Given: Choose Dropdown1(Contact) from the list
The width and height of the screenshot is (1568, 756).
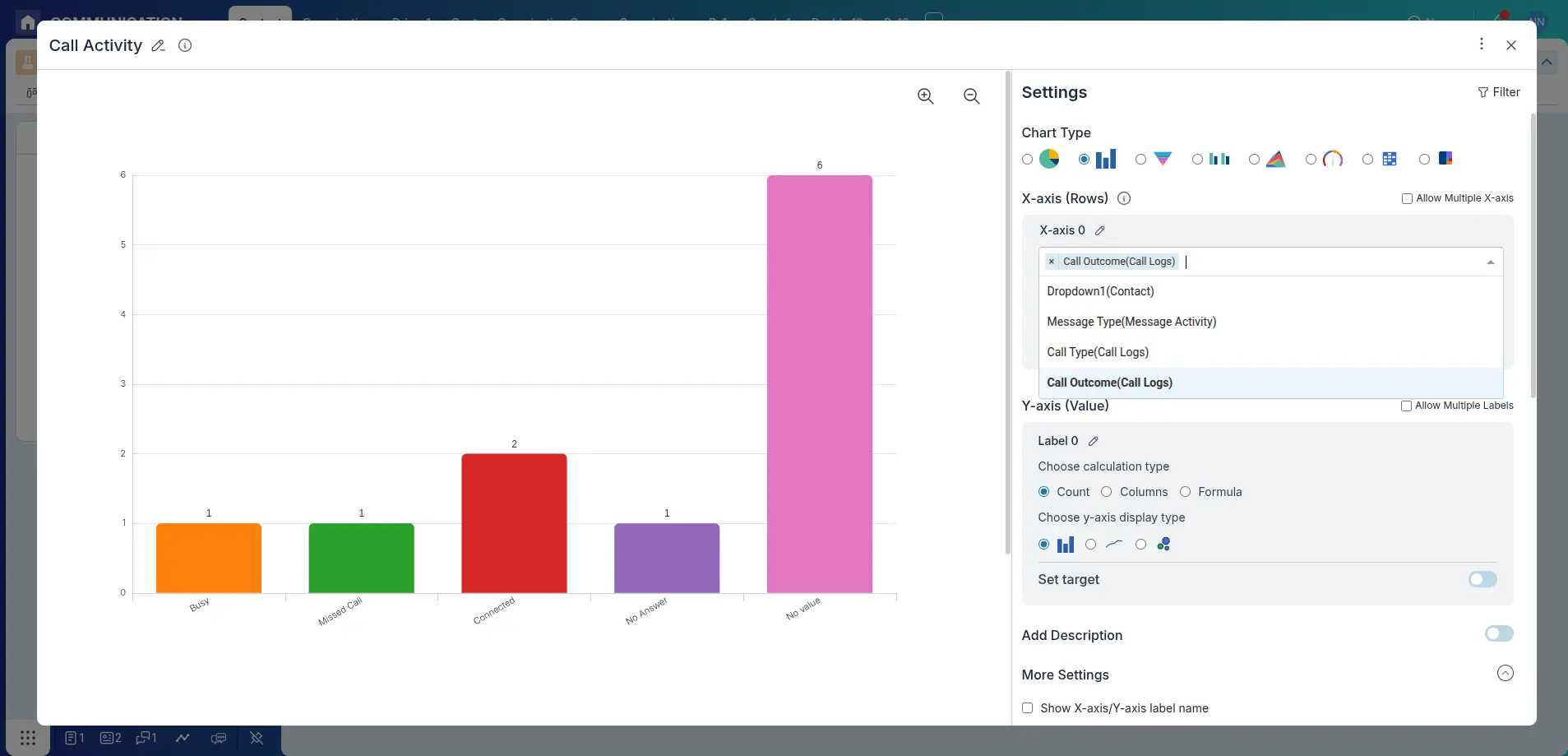Looking at the screenshot, I should point(1101,291).
